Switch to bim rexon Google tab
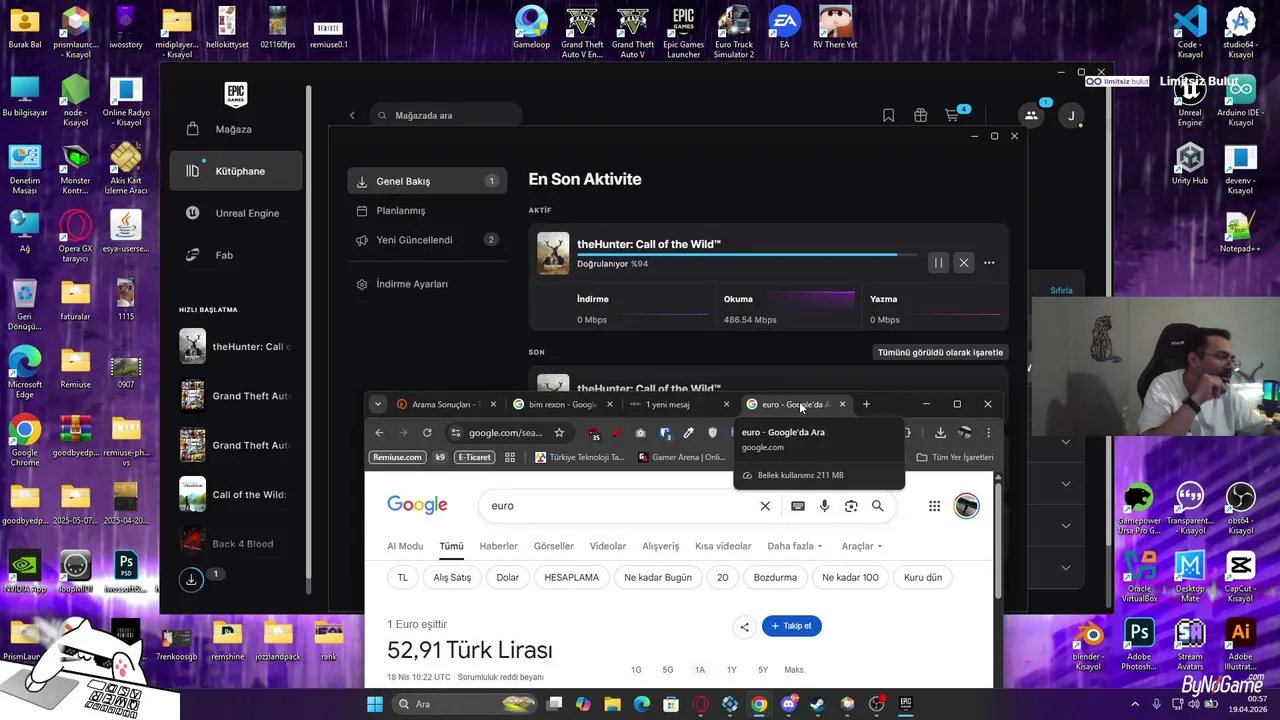The width and height of the screenshot is (1280, 720). (563, 404)
